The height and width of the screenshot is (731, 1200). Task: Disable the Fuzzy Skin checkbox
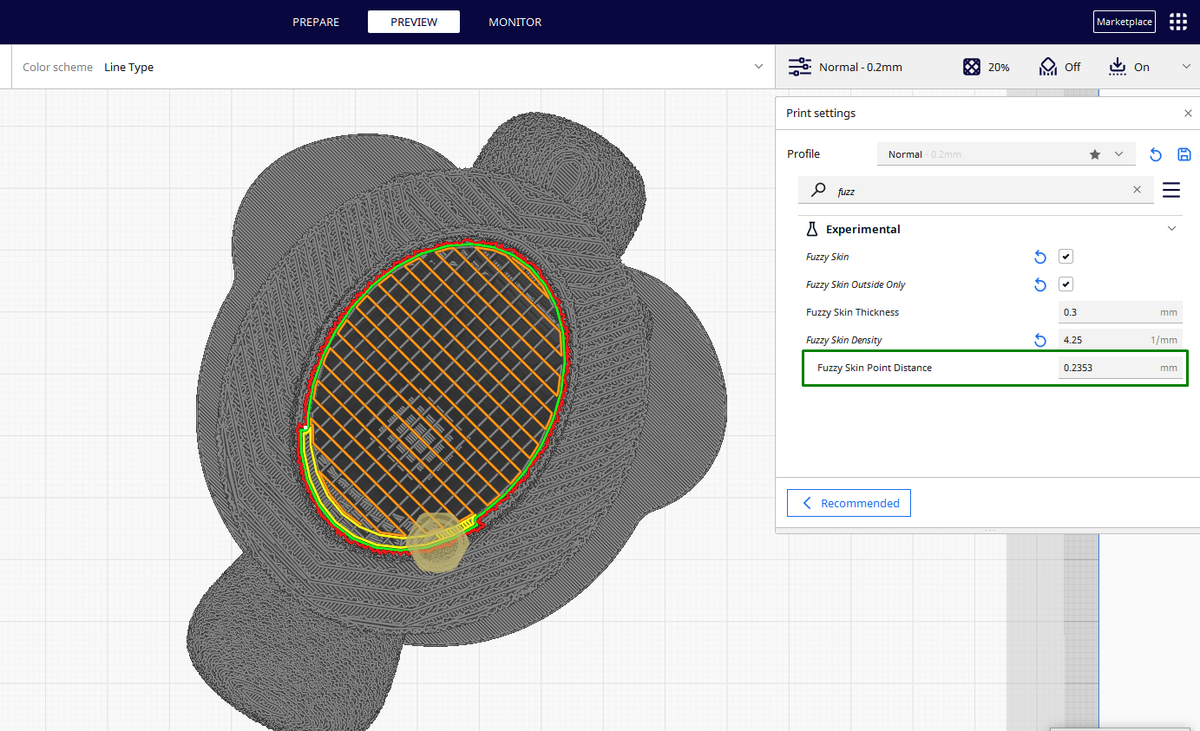click(x=1065, y=256)
